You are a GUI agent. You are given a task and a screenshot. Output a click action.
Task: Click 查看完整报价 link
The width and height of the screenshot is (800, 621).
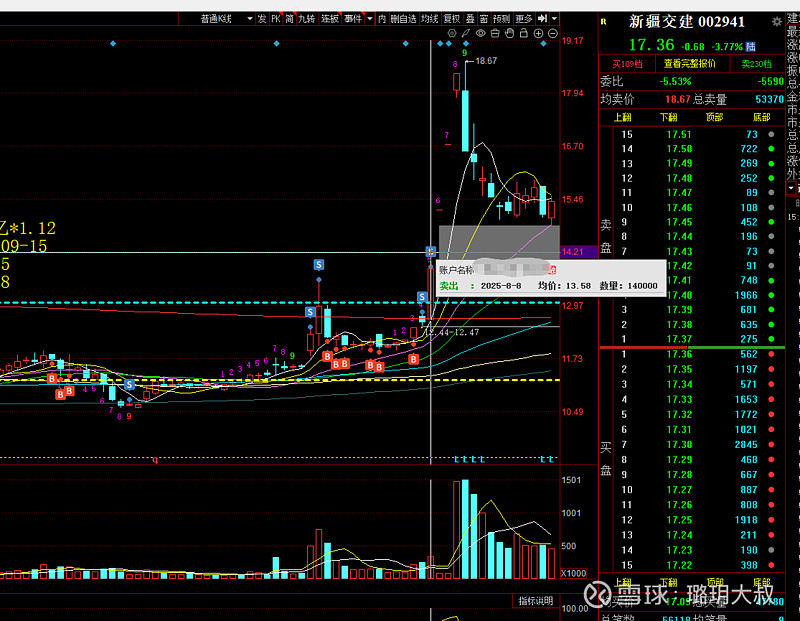point(689,64)
